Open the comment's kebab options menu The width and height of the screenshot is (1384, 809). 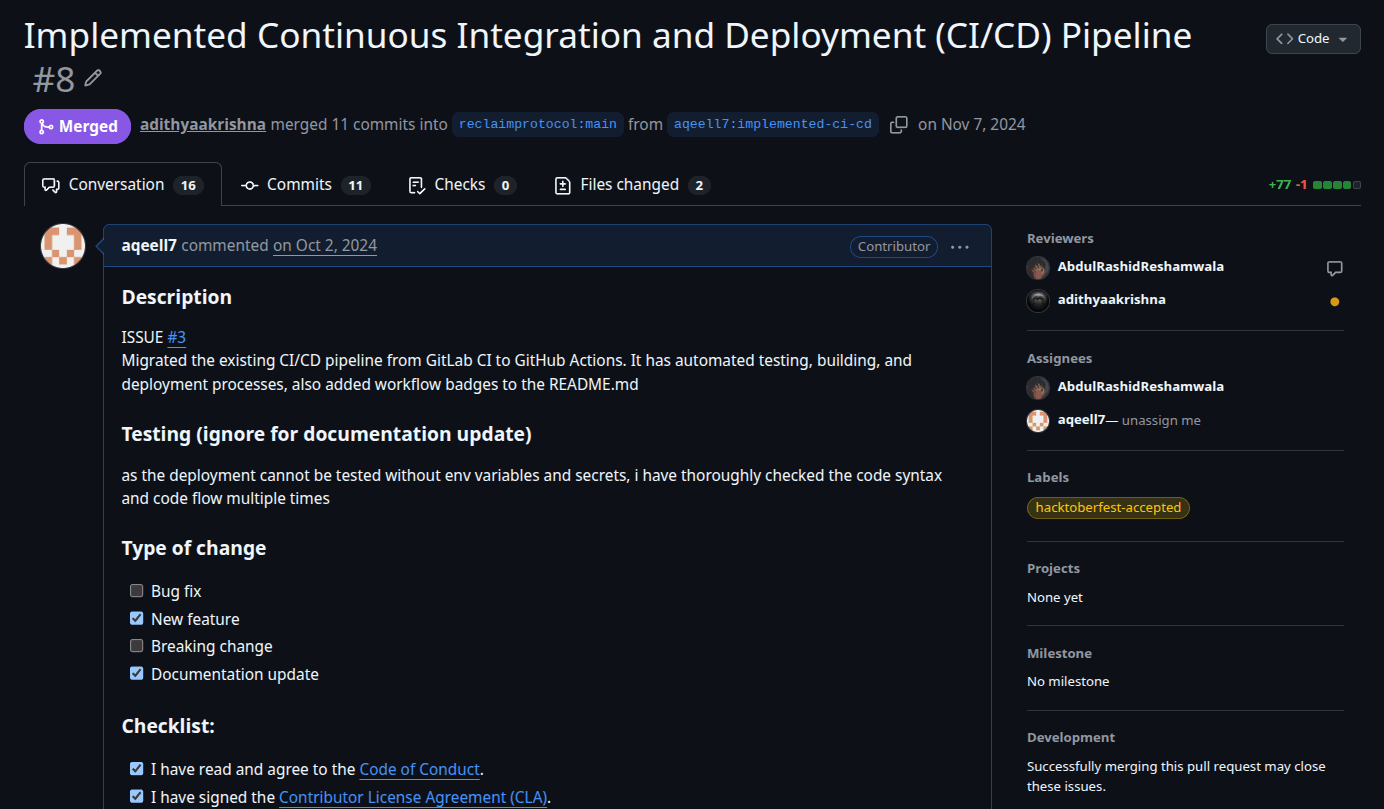(x=959, y=246)
